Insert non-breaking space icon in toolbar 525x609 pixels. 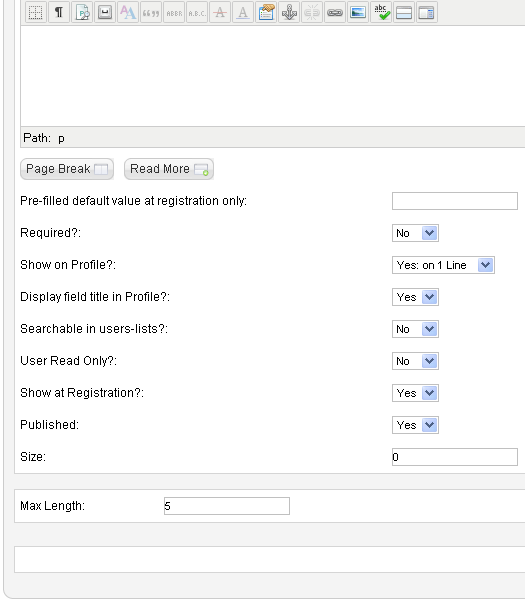click(105, 13)
